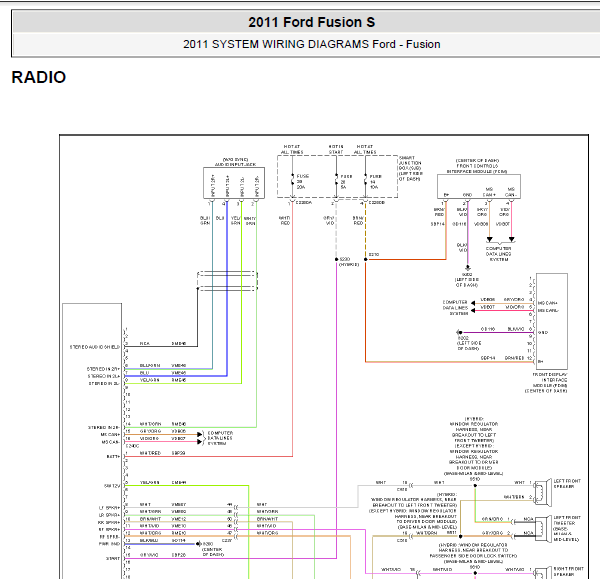
Task: Click the 'LEFT FRONT TWEETER' label
Action: [567, 528]
